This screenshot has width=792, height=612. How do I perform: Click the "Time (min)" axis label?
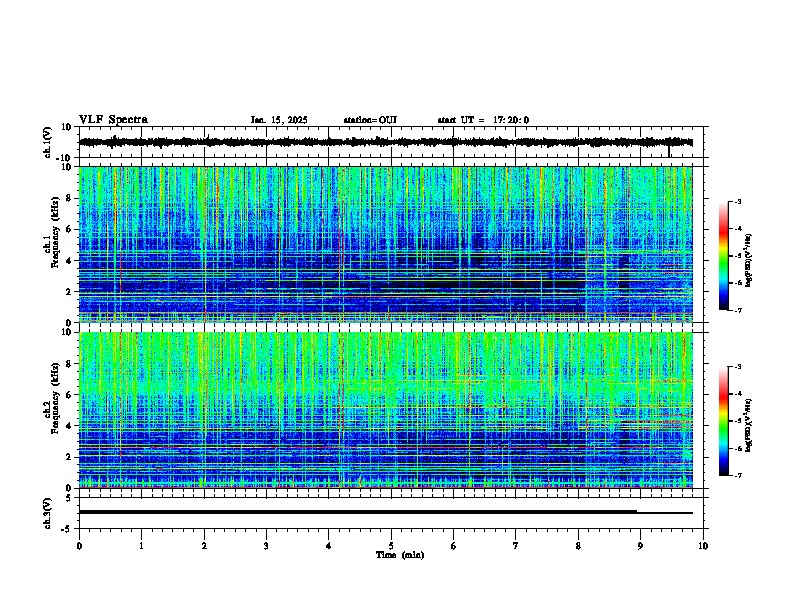click(400, 555)
